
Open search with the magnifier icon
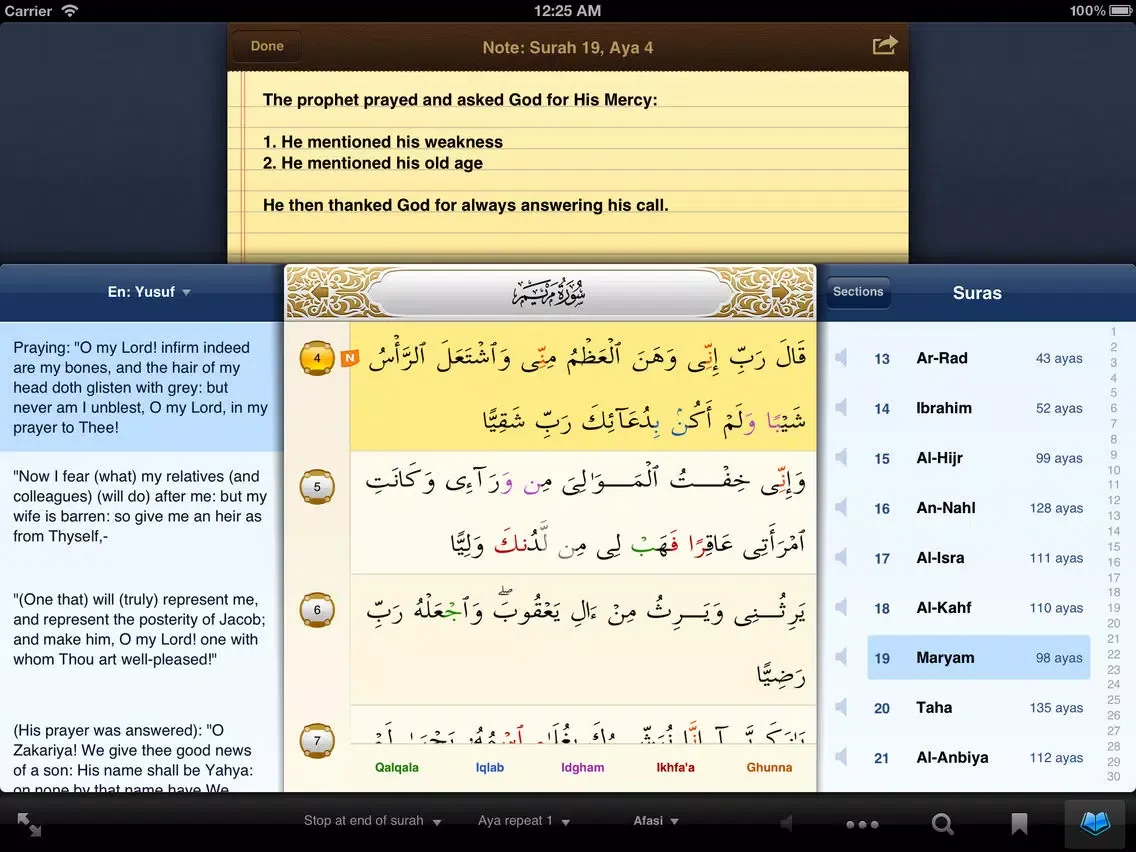[942, 824]
